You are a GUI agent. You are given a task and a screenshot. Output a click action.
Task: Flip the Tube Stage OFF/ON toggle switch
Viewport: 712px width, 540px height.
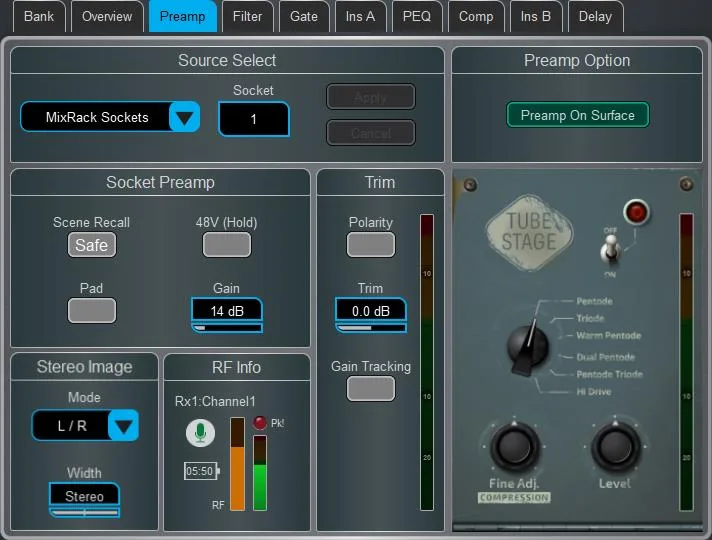(611, 251)
